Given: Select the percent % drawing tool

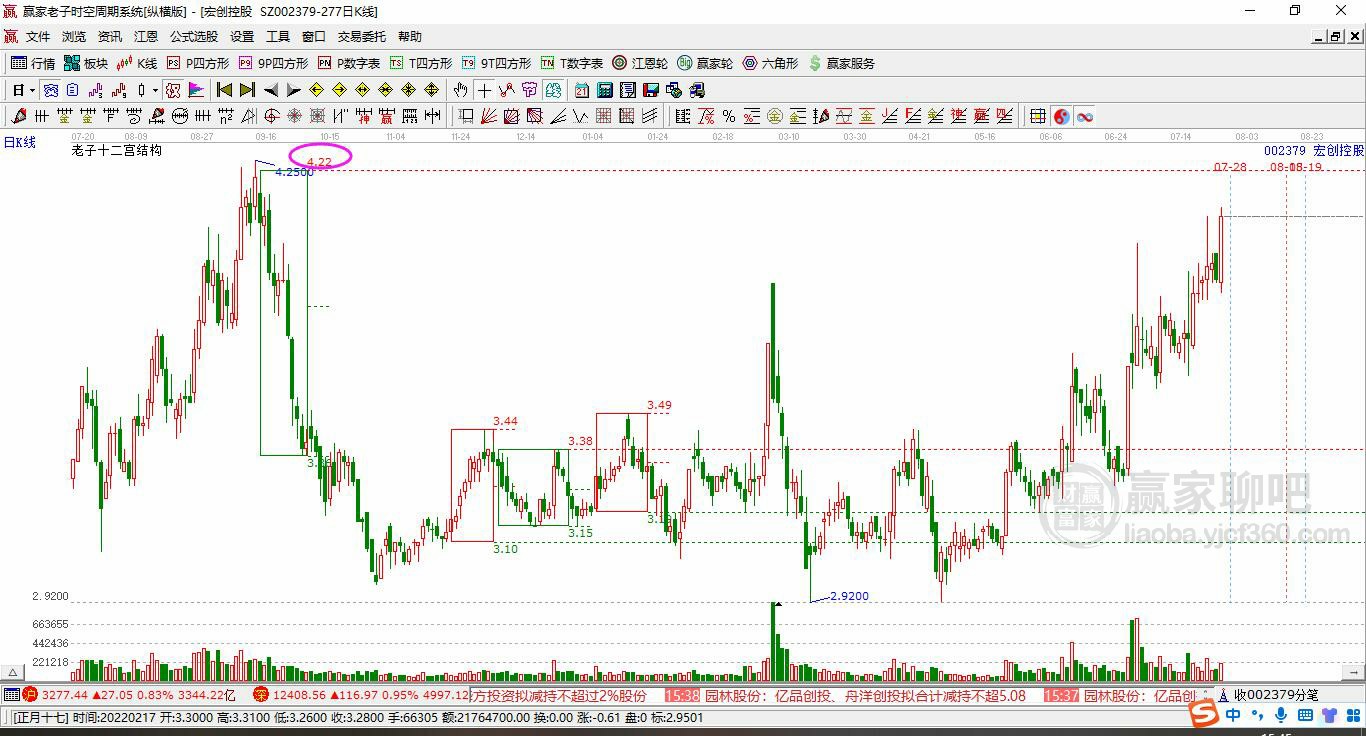Looking at the screenshot, I should (x=729, y=116).
